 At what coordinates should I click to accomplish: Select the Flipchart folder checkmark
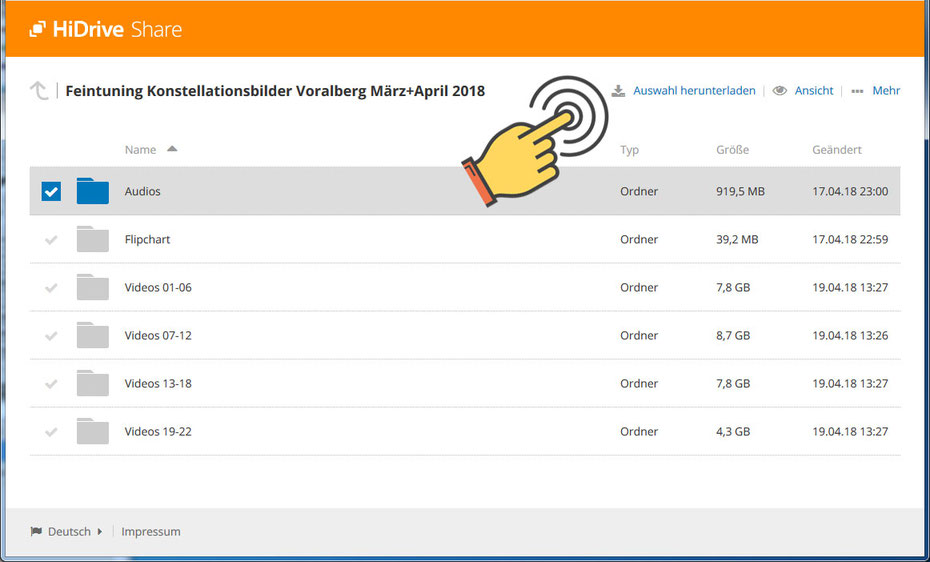pyautogui.click(x=51, y=240)
